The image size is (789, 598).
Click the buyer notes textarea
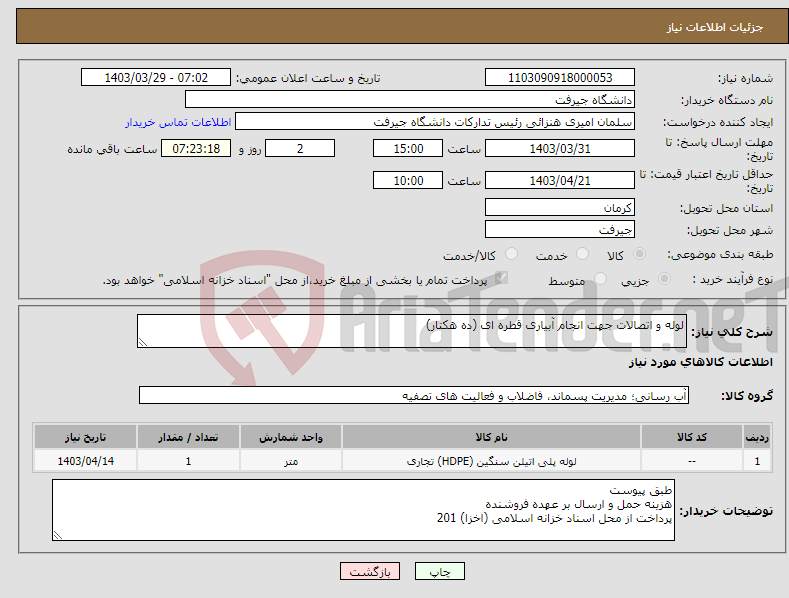(363, 510)
